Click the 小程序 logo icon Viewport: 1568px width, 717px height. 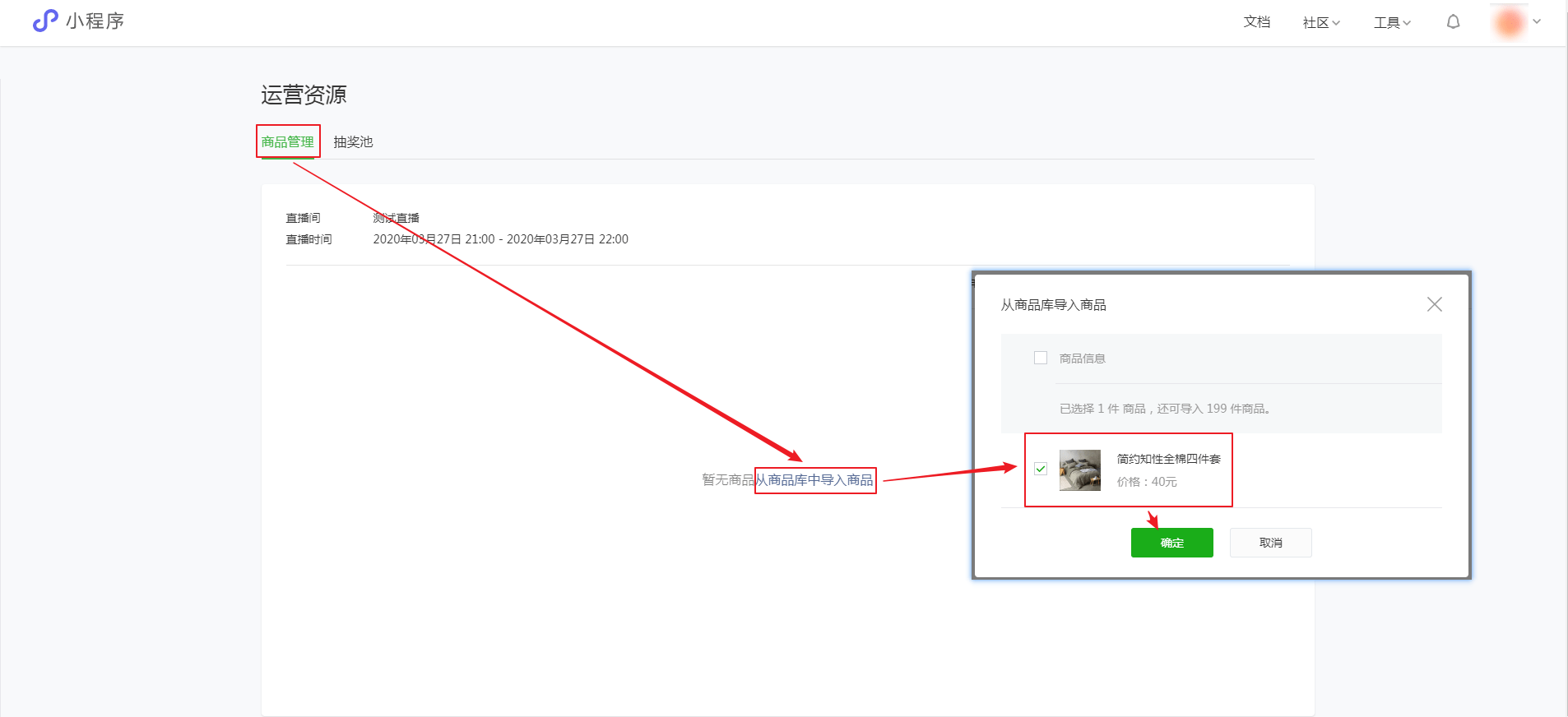click(44, 21)
